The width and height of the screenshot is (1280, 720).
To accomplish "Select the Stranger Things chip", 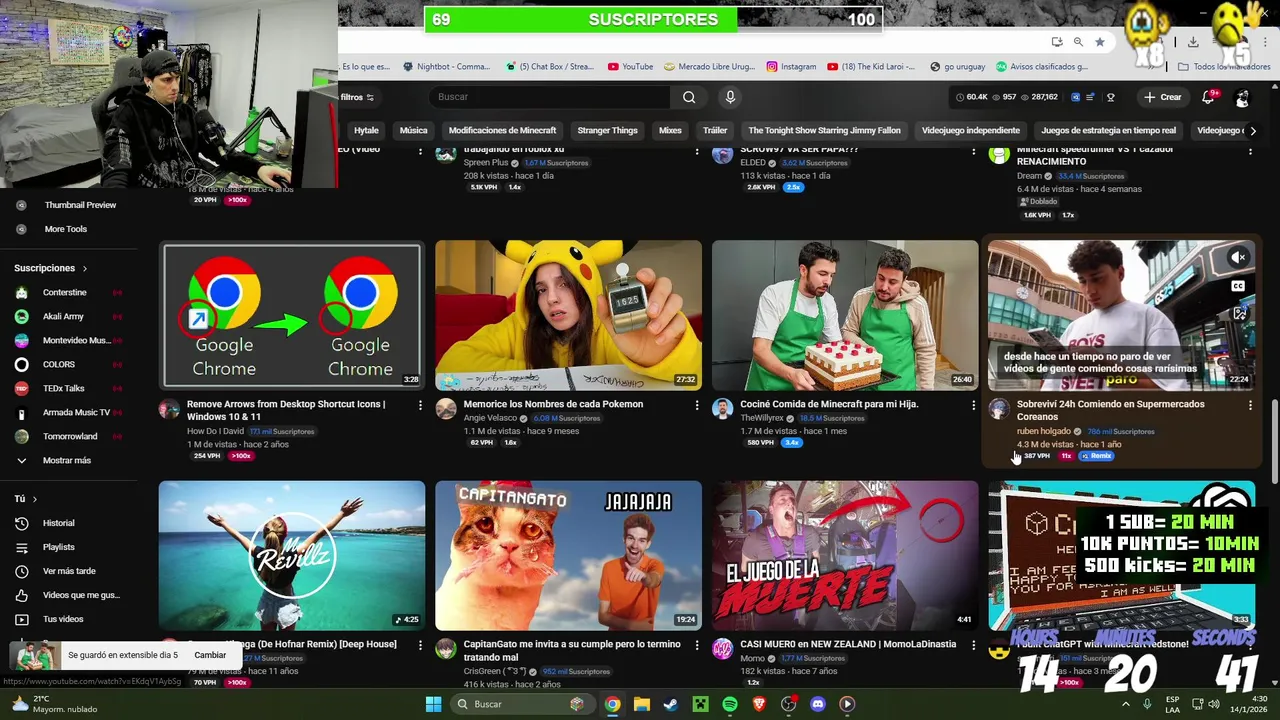I will tap(607, 130).
